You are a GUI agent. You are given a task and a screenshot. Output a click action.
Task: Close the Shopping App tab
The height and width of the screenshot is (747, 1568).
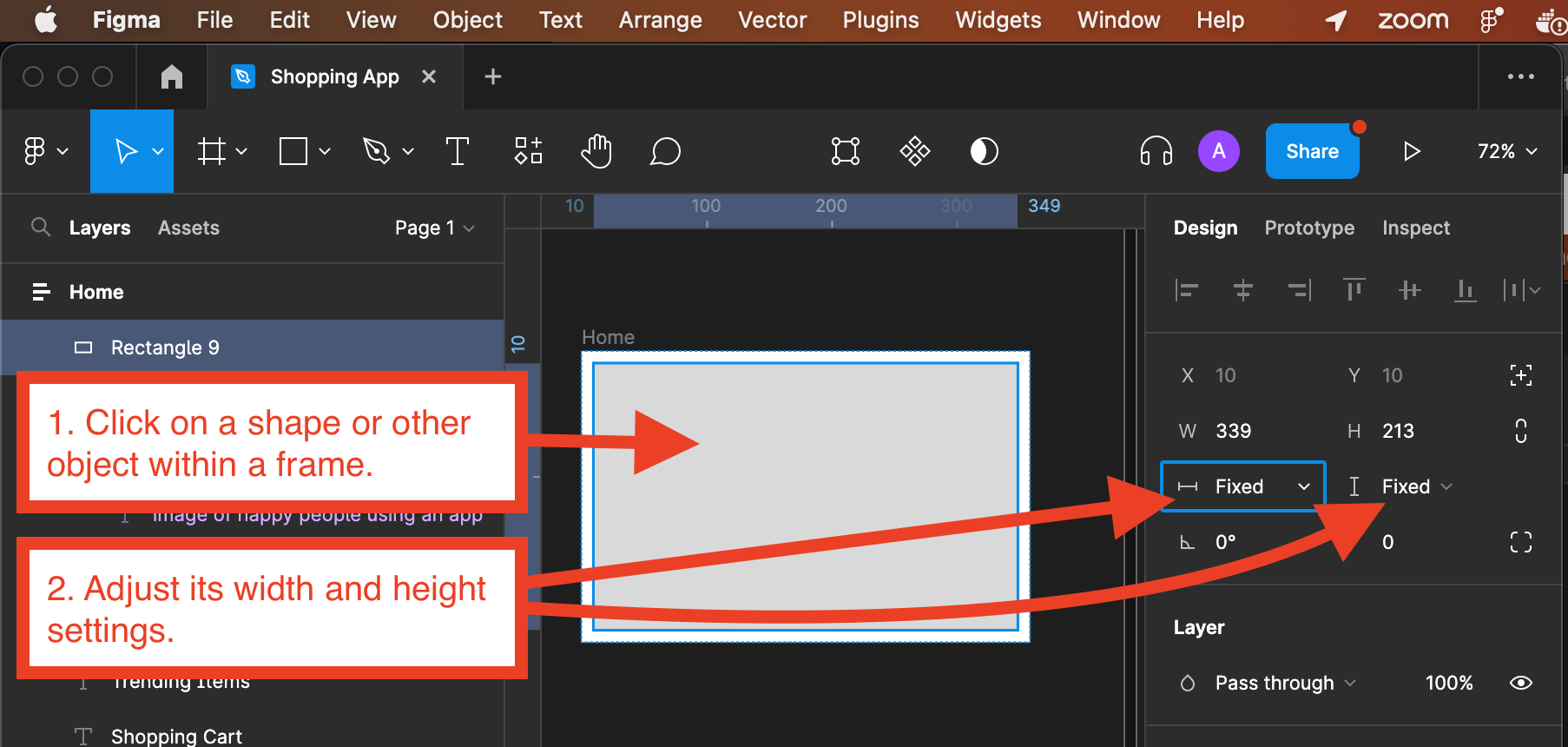pyautogui.click(x=429, y=76)
